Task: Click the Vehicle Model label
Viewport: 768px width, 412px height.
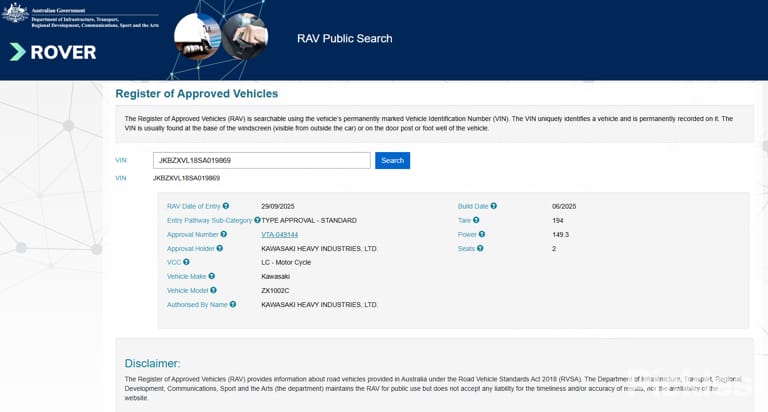Action: point(188,291)
